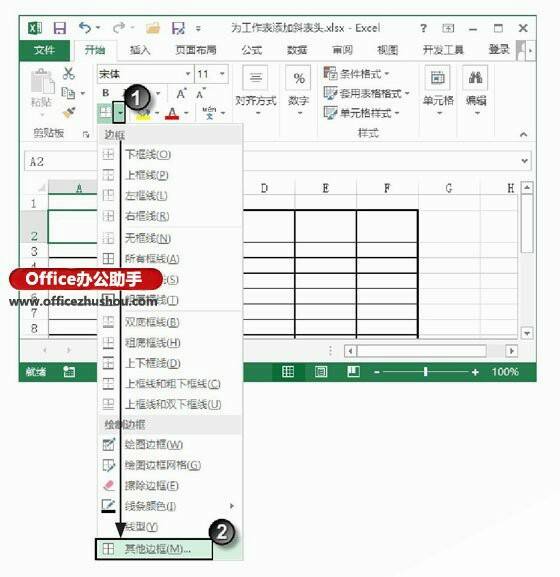This screenshot has width=560, height=577.
Task: Click the zoom slider handle
Action: pyautogui.click(x=425, y=372)
